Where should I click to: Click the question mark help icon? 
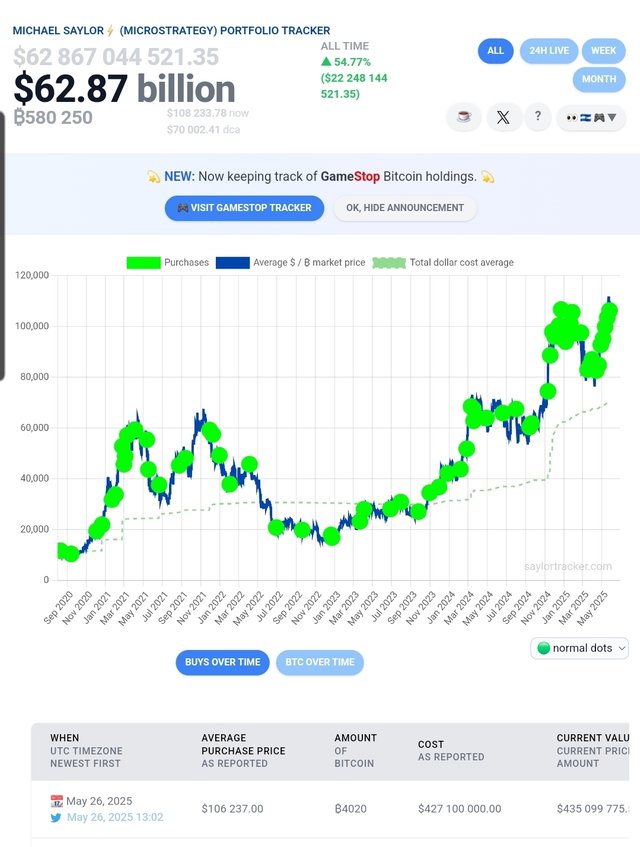[538, 117]
